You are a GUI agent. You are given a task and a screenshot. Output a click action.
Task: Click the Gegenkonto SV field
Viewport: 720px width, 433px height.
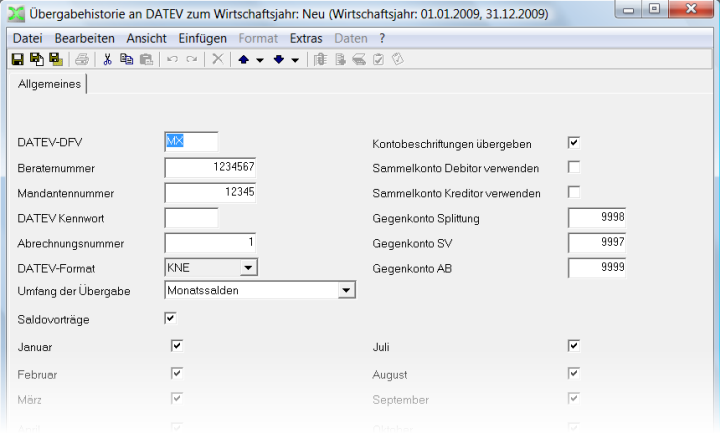tap(596, 242)
